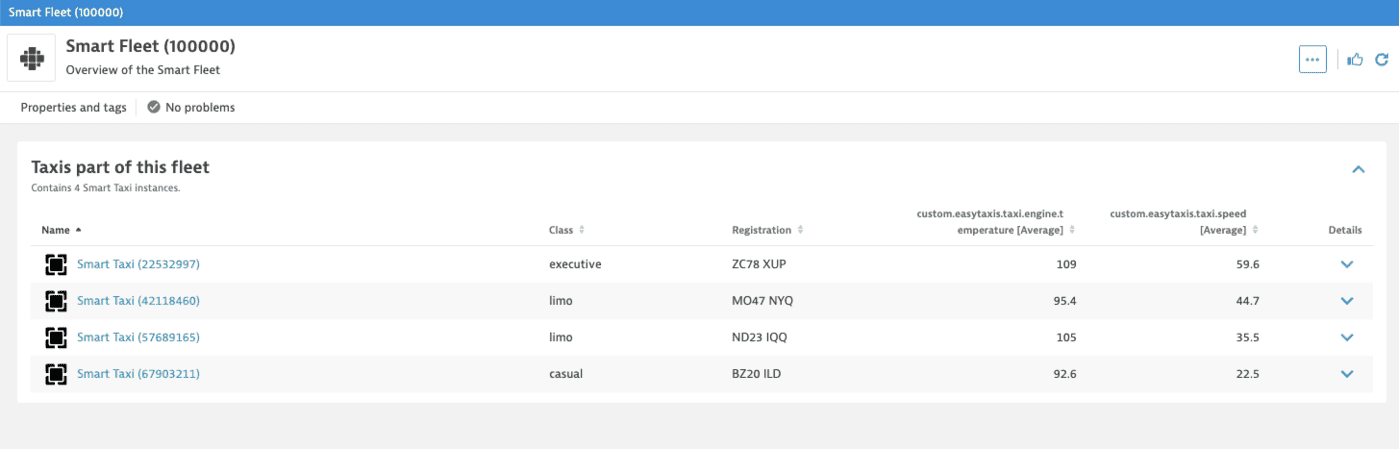Click engine temperature value 109
Screen dimensions: 1399x449
(x=1066, y=264)
